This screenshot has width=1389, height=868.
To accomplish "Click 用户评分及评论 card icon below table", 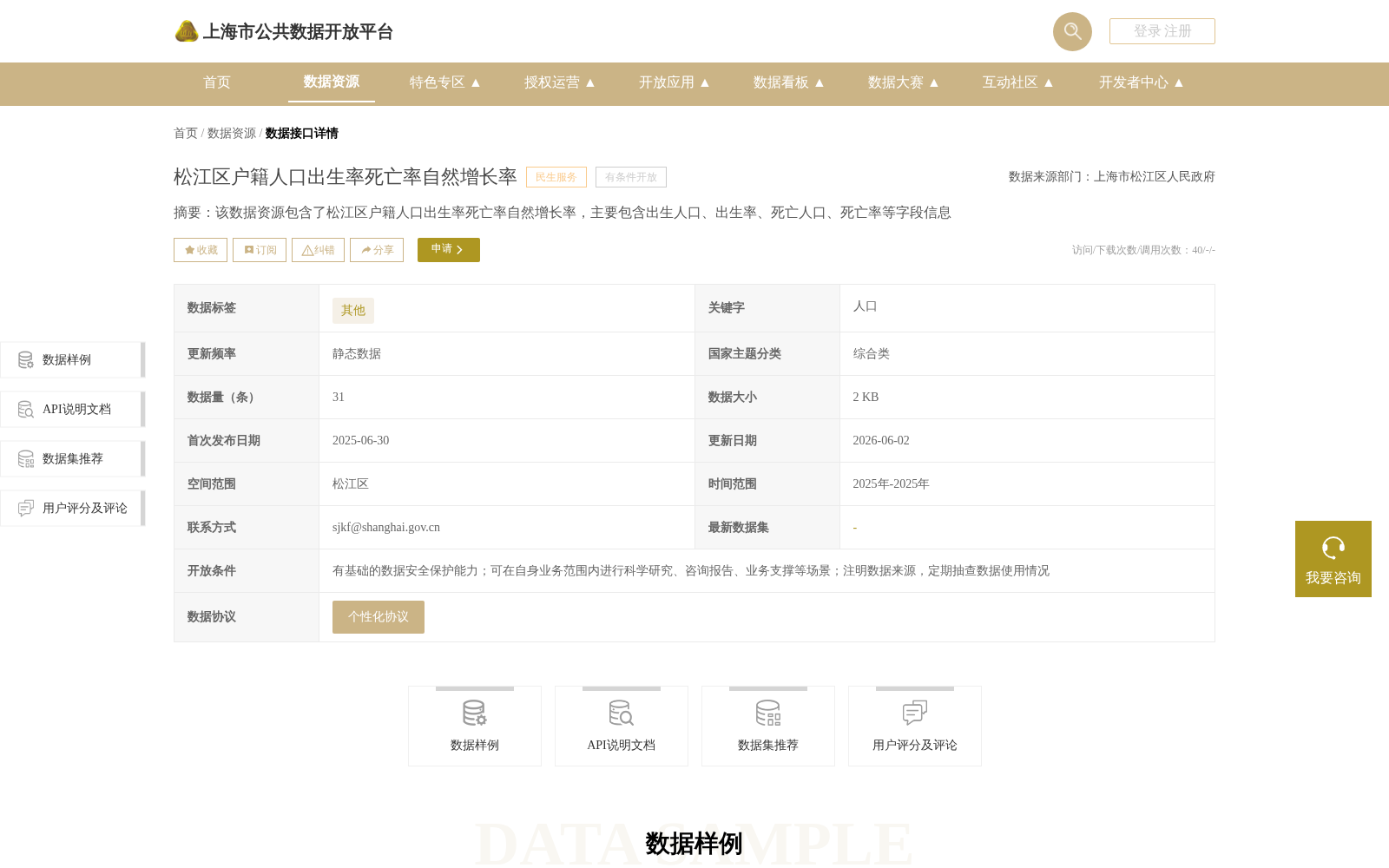I will click(915, 713).
